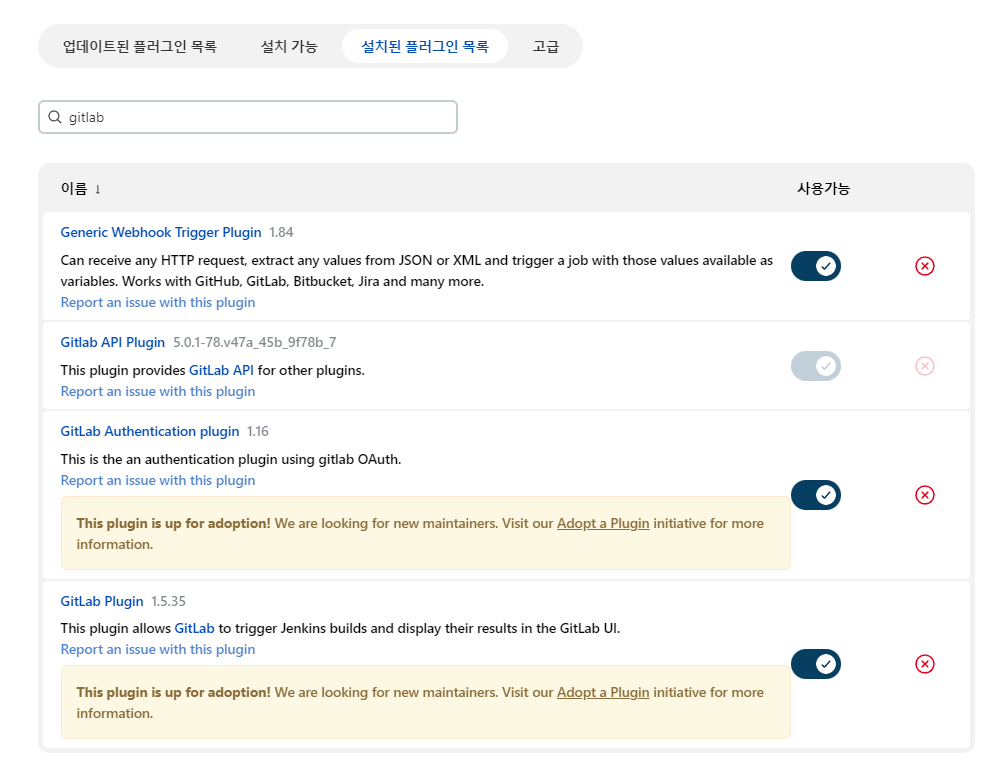Report an issue for GitLab Plugin
The image size is (993, 768).
158,650
